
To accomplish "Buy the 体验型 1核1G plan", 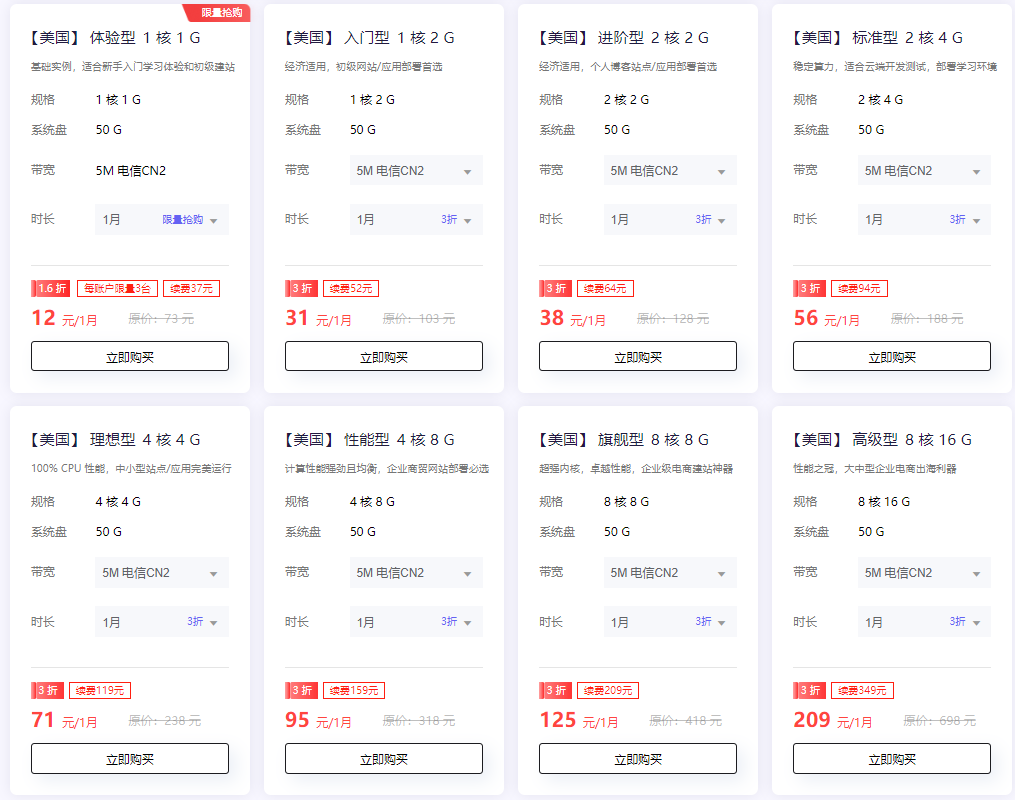I will [x=130, y=357].
